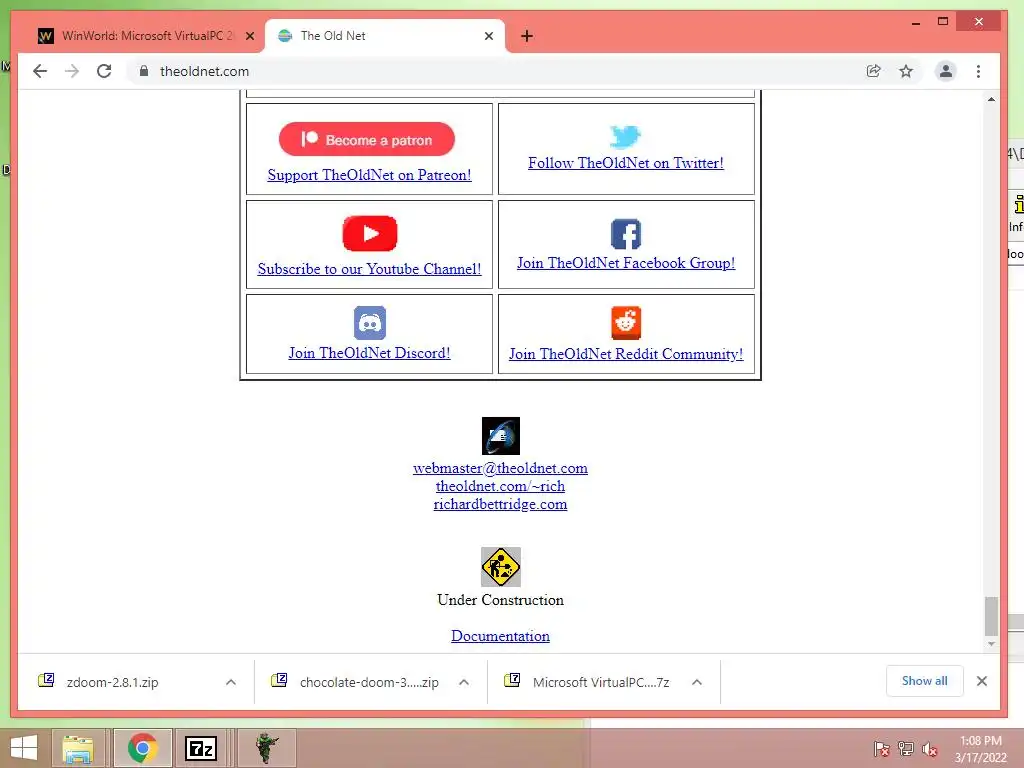Open Join TheOldNet Facebook Group link
The height and width of the screenshot is (768, 1024).
pos(626,263)
